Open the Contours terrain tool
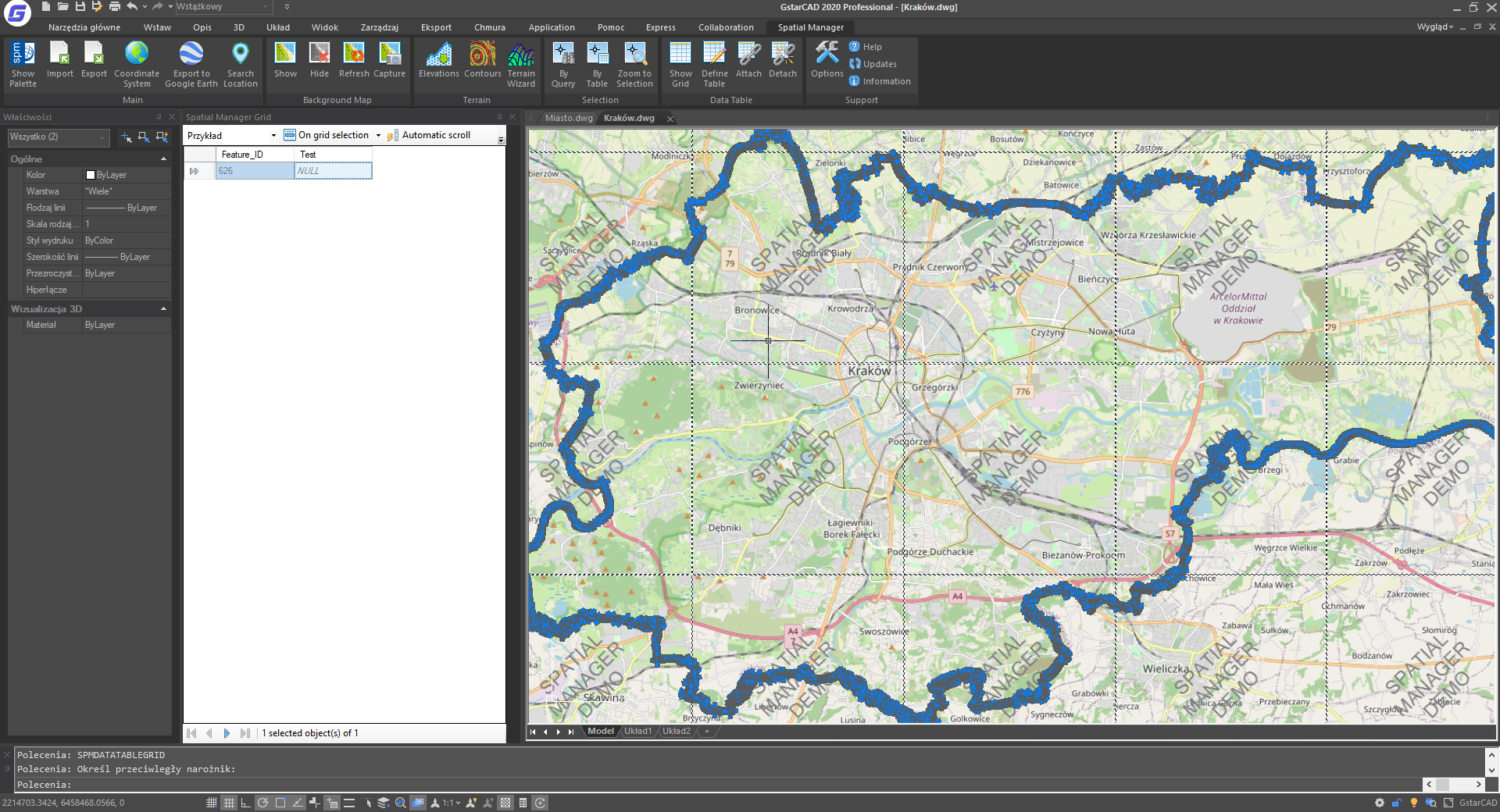This screenshot has height=812, width=1500. [x=483, y=60]
